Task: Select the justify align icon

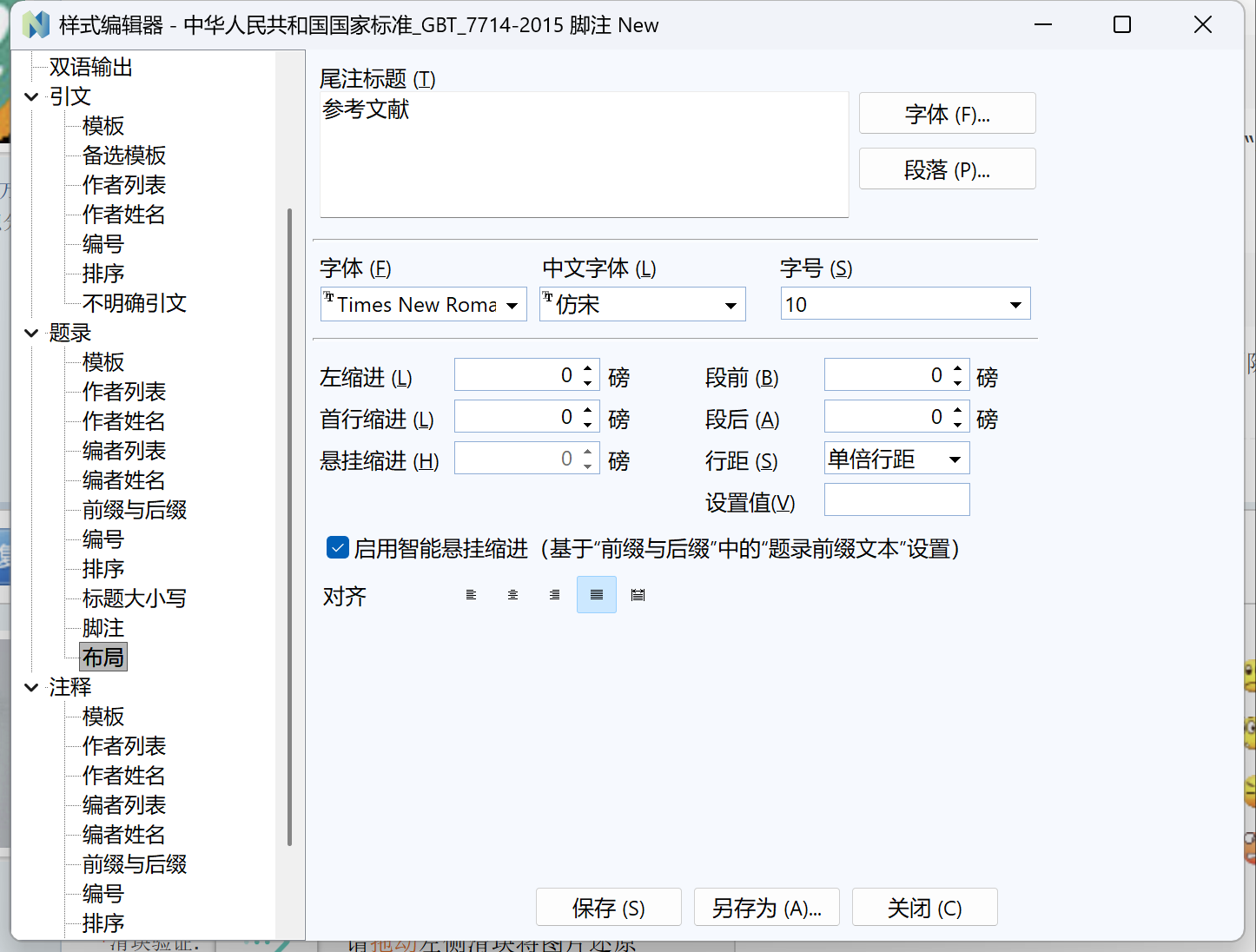Action: [x=596, y=595]
